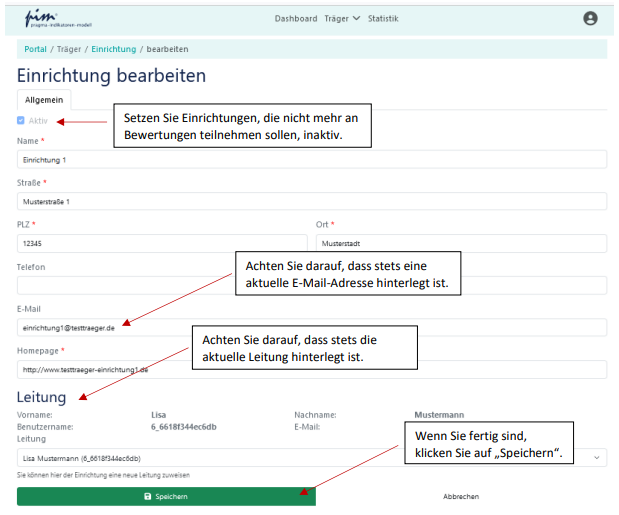Expand the Träger navigation dropdown
Image resolution: width=619 pixels, height=515 pixels.
coord(342,18)
